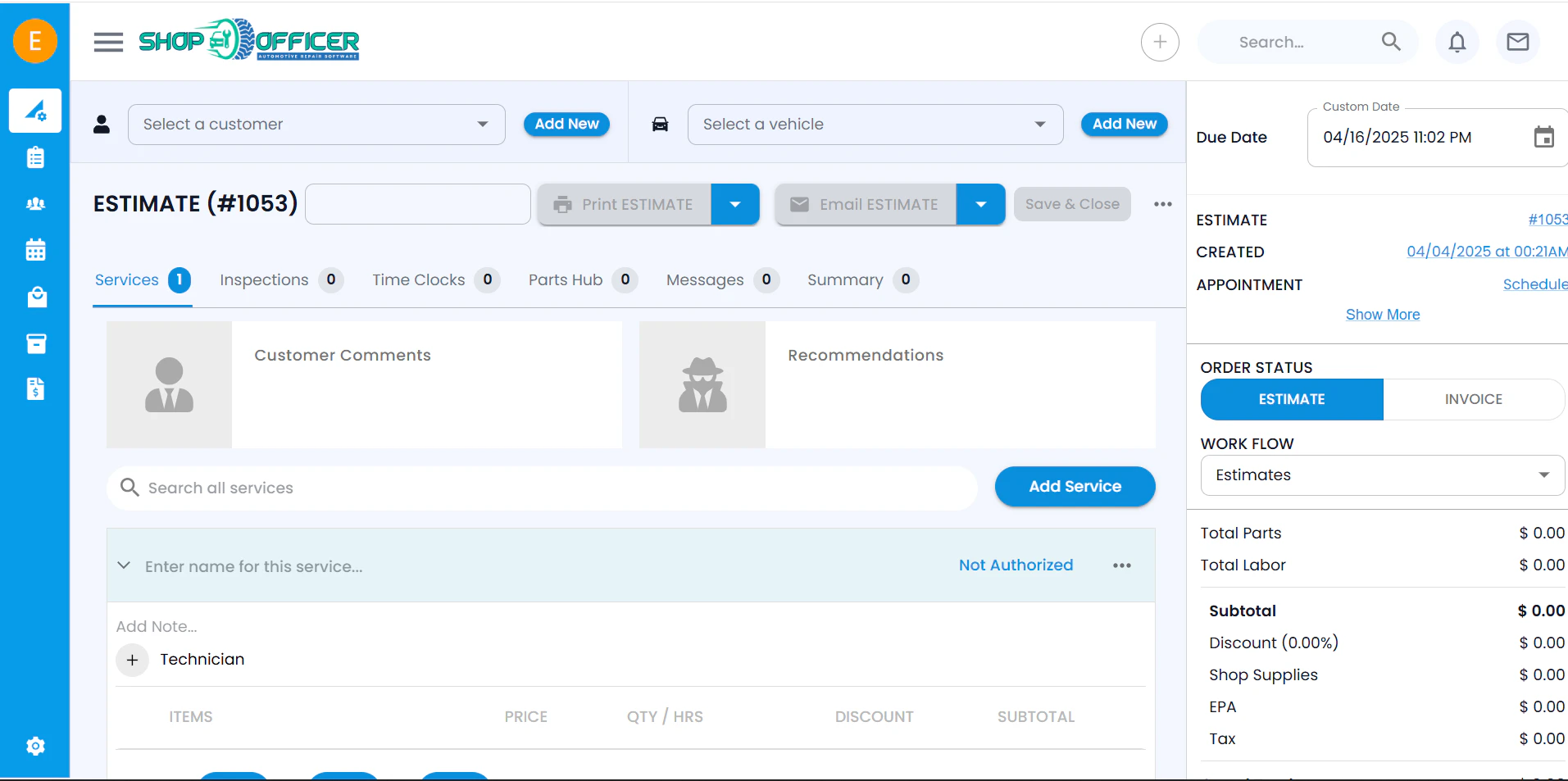Click the Show More link
Viewport: 1568px width, 781px height.
click(x=1383, y=314)
